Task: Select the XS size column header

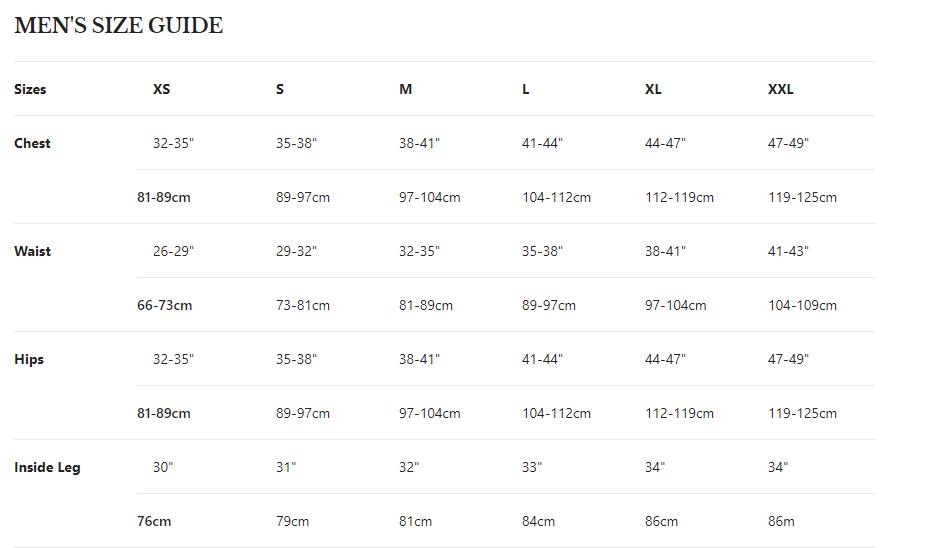Action: point(161,89)
